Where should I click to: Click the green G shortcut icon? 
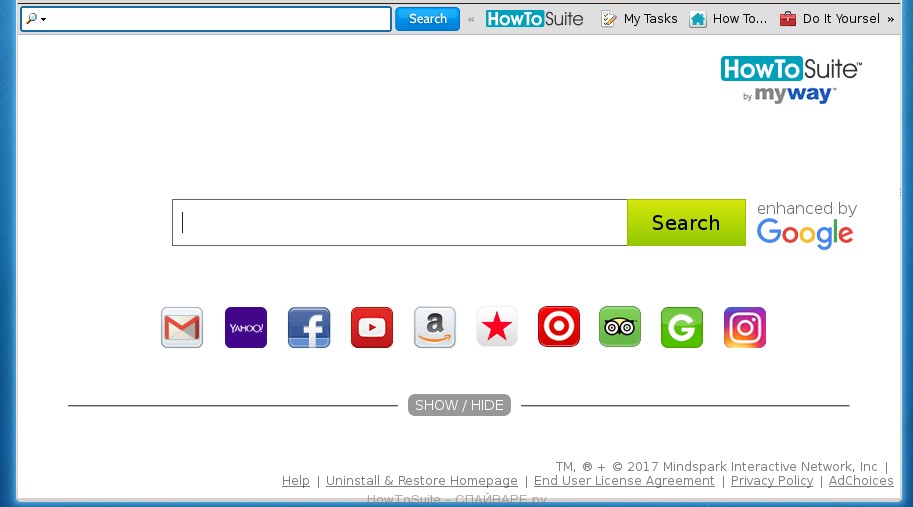(x=682, y=328)
